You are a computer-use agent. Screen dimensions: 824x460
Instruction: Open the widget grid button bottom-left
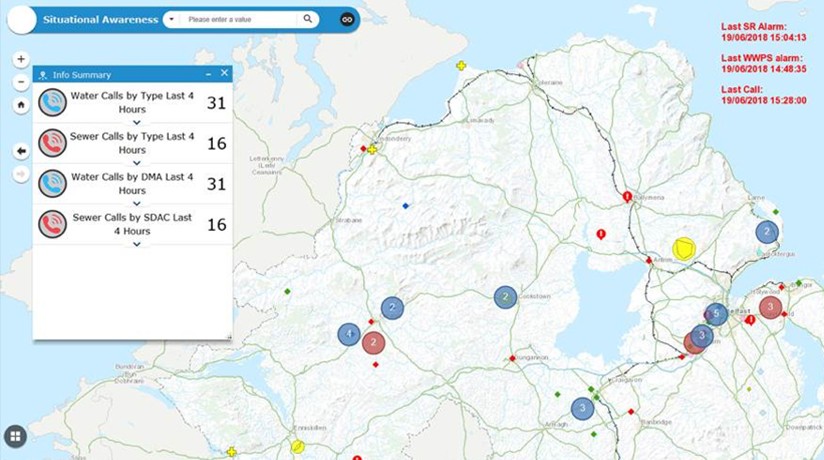point(15,436)
